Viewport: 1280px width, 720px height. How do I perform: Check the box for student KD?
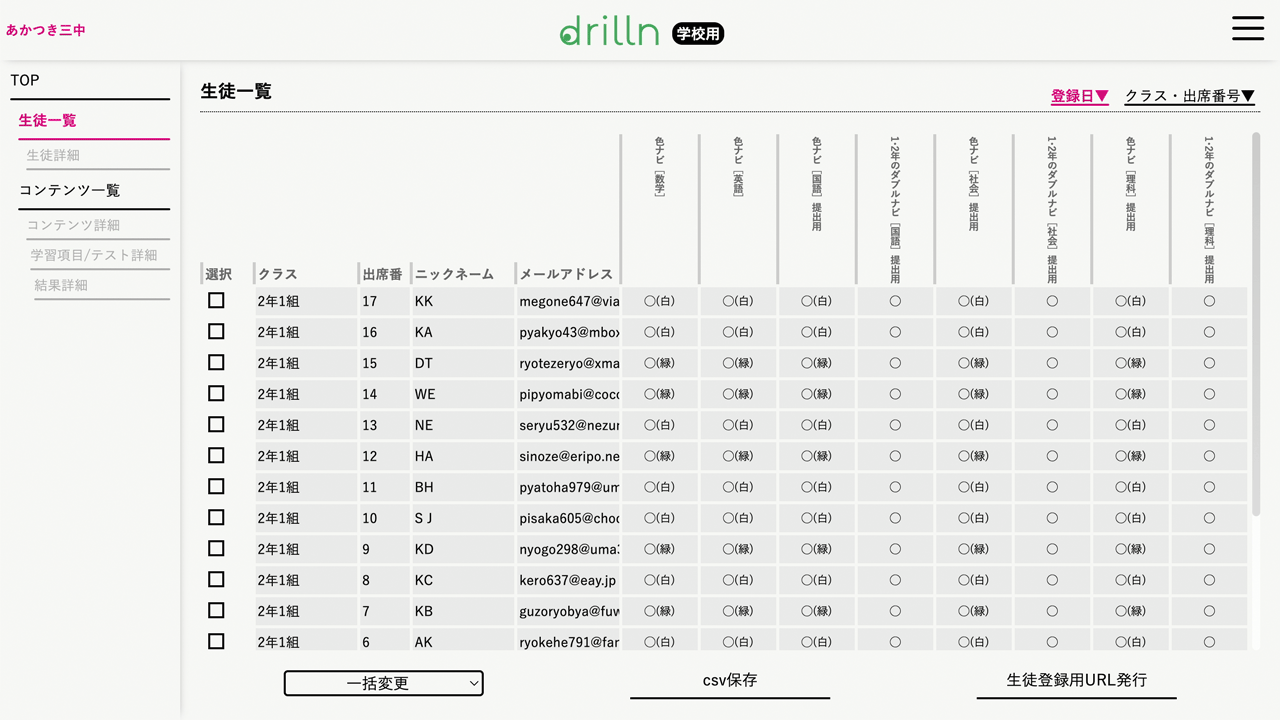[216, 549]
